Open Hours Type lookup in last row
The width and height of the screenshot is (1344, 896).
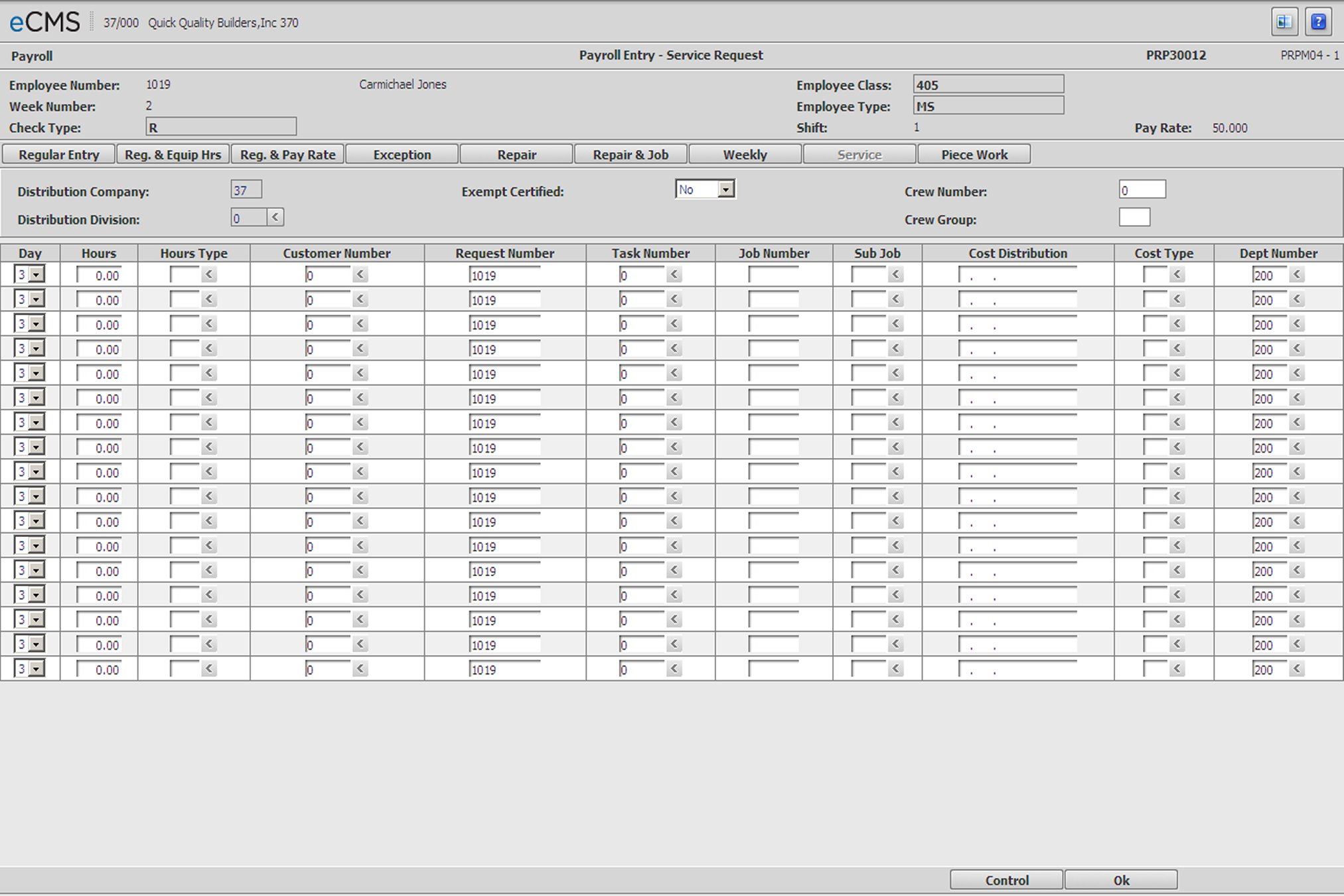(209, 668)
